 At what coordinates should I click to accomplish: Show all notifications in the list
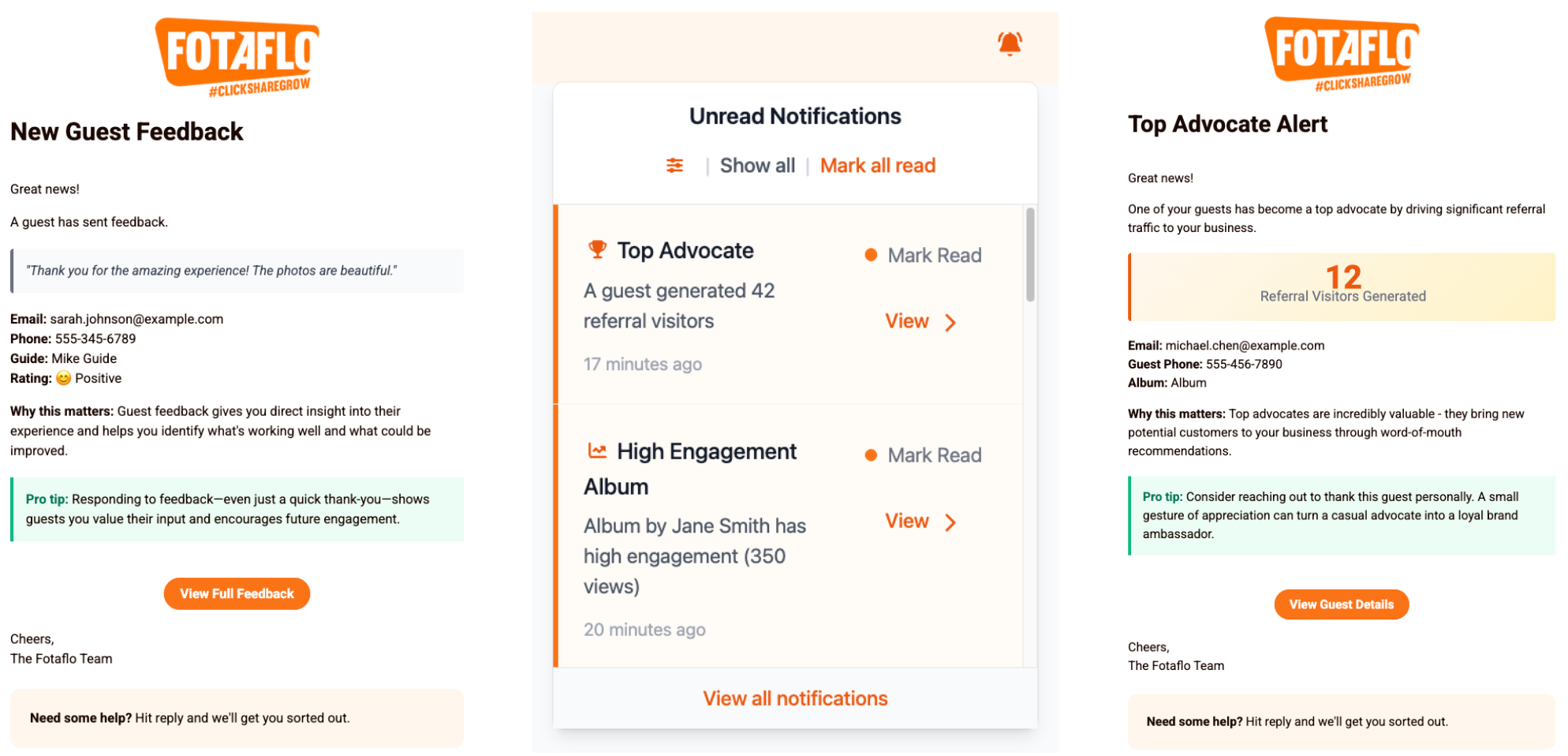tap(756, 166)
